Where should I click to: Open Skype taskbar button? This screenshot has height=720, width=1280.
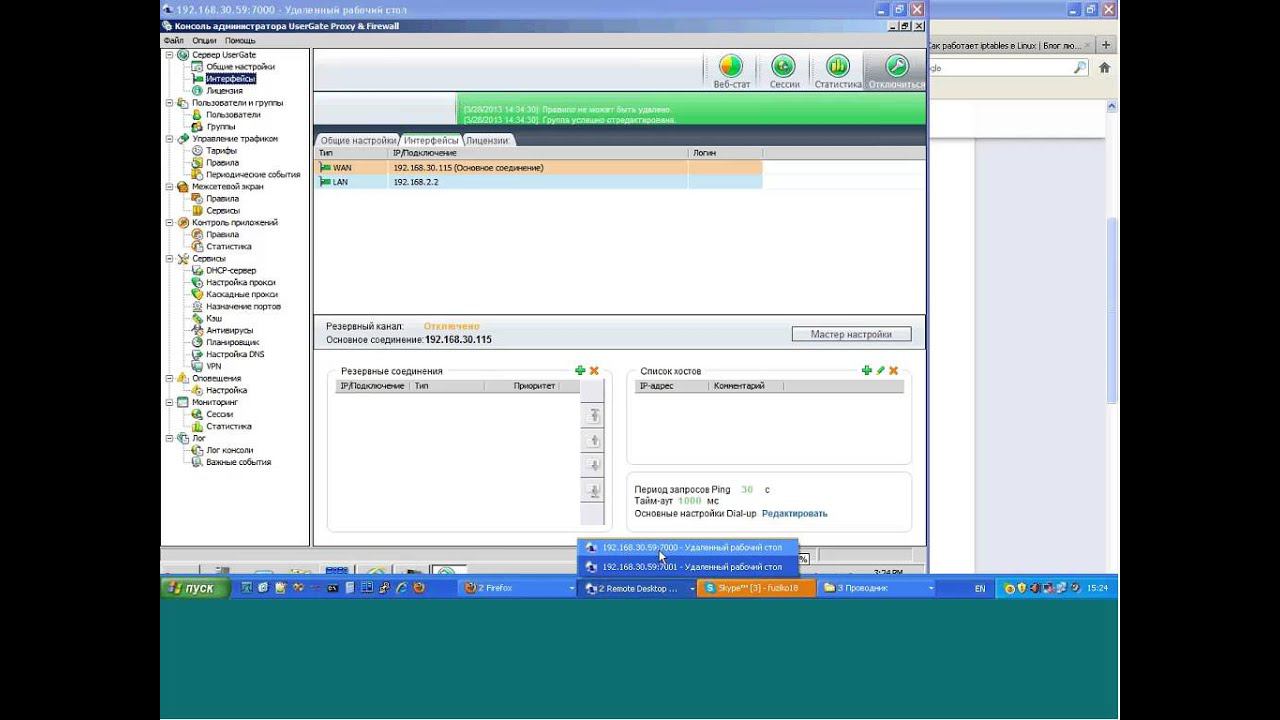(758, 588)
